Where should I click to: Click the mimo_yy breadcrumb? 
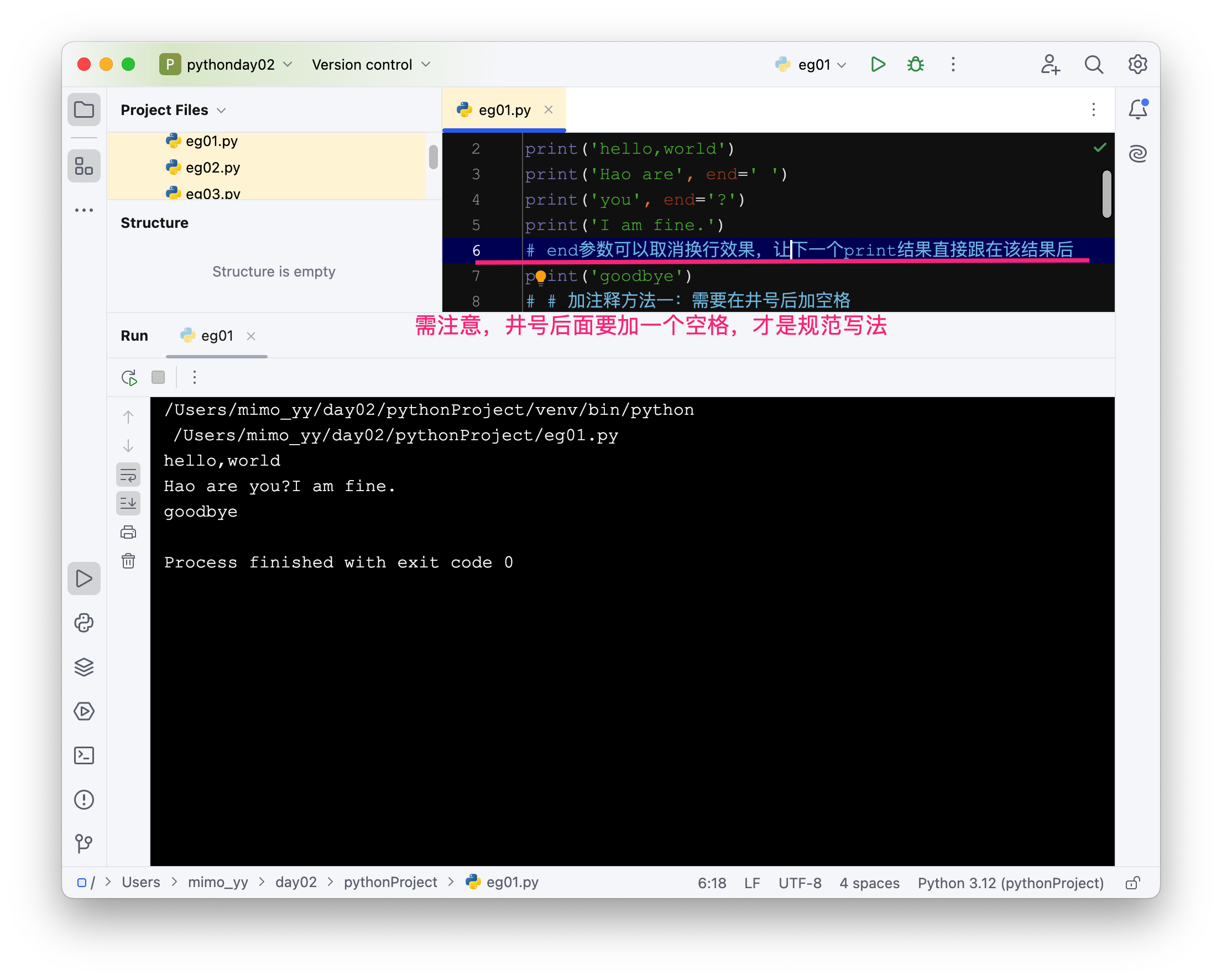point(218,883)
